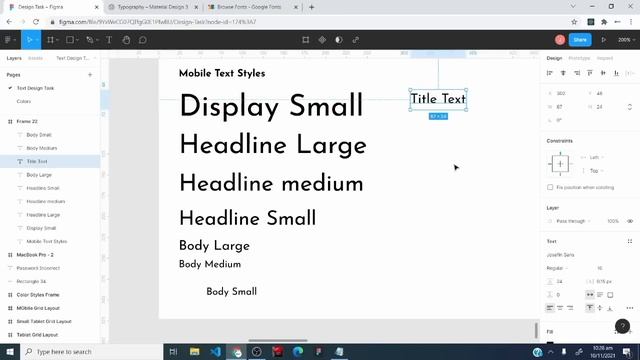Set text align center
The height and width of the screenshot is (360, 640).
coord(560,308)
